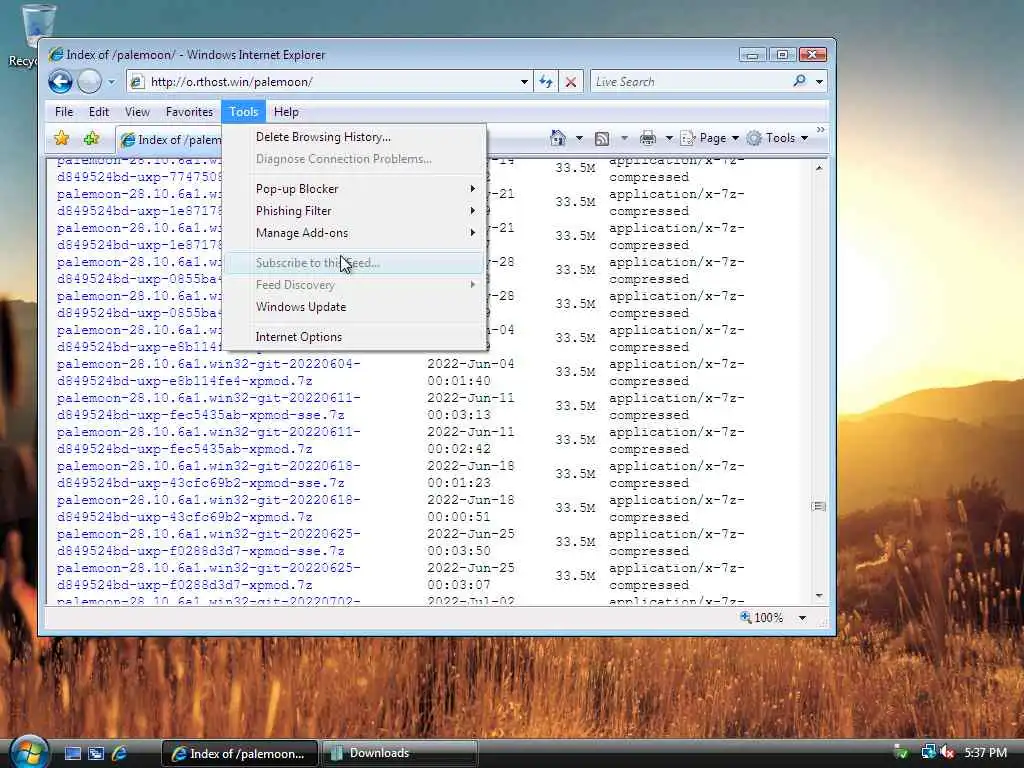The height and width of the screenshot is (768, 1024).
Task: Click the system clock 5:37 PM
Action: (985, 752)
